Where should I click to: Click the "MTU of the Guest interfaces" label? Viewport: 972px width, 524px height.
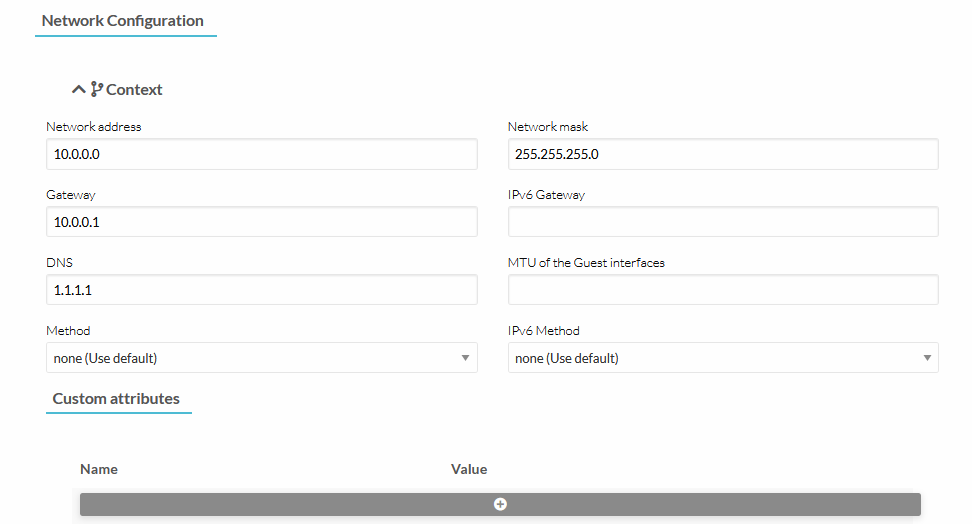(586, 263)
